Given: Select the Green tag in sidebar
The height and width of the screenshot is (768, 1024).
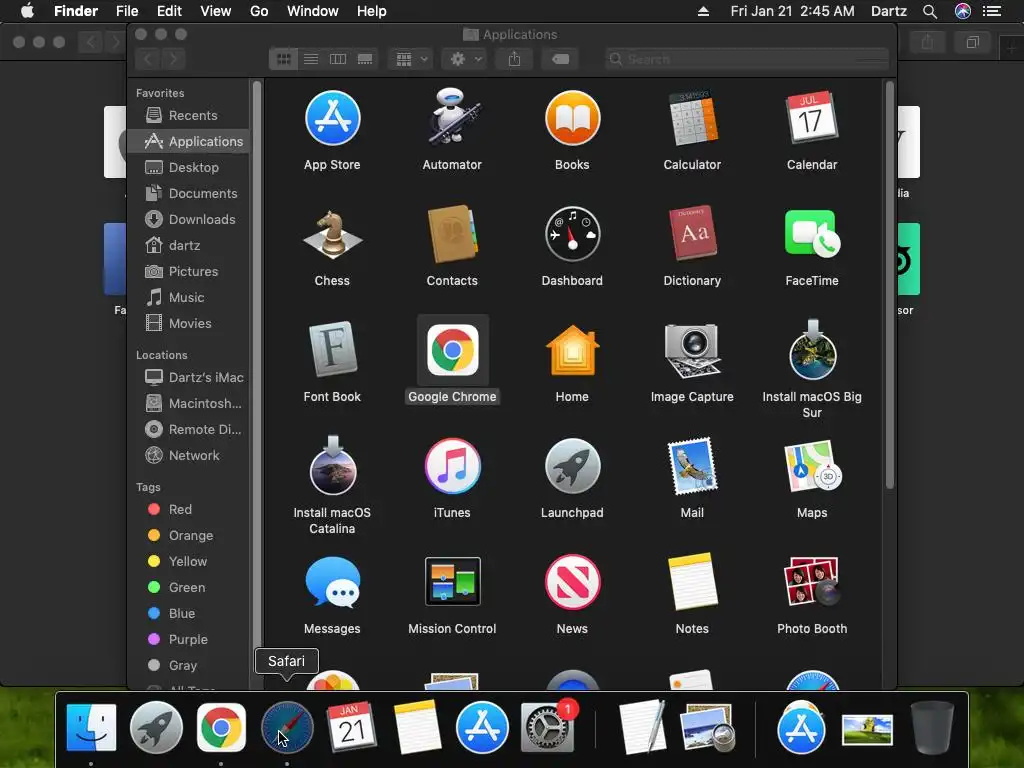Looking at the screenshot, I should [188, 587].
